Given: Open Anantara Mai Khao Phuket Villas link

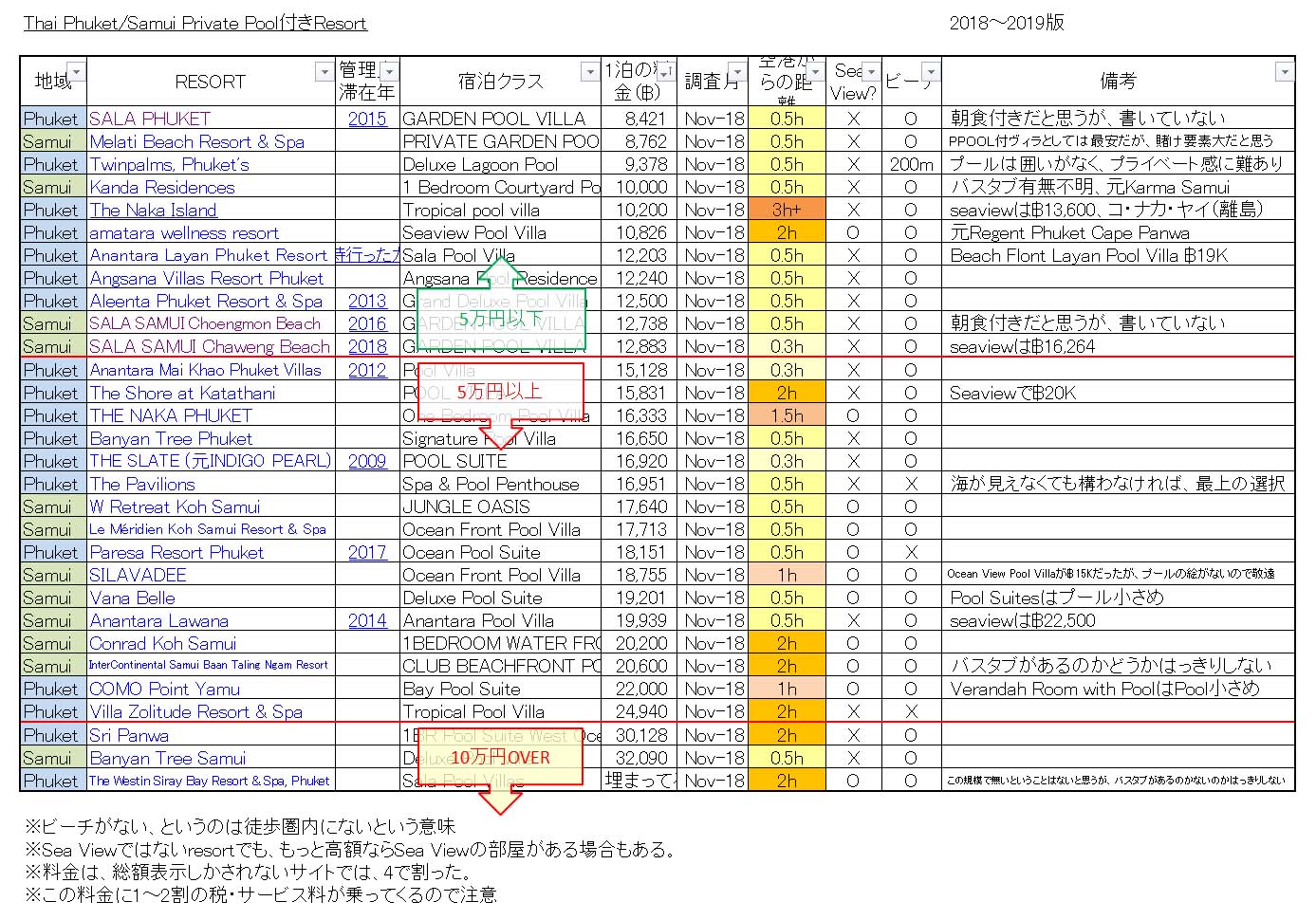Looking at the screenshot, I should click(205, 370).
